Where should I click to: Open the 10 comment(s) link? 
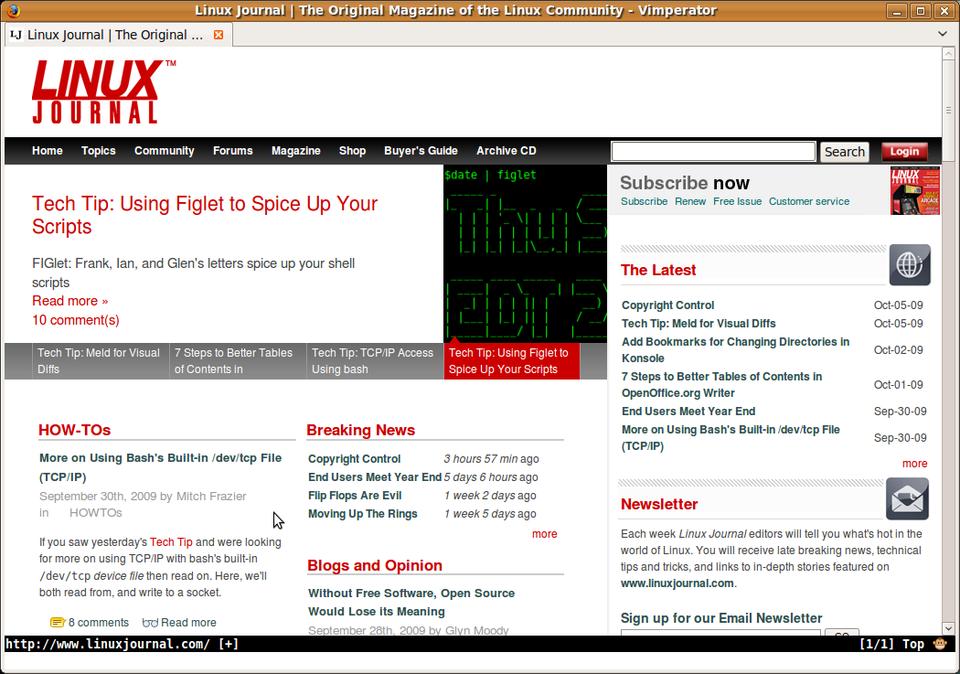point(75,320)
